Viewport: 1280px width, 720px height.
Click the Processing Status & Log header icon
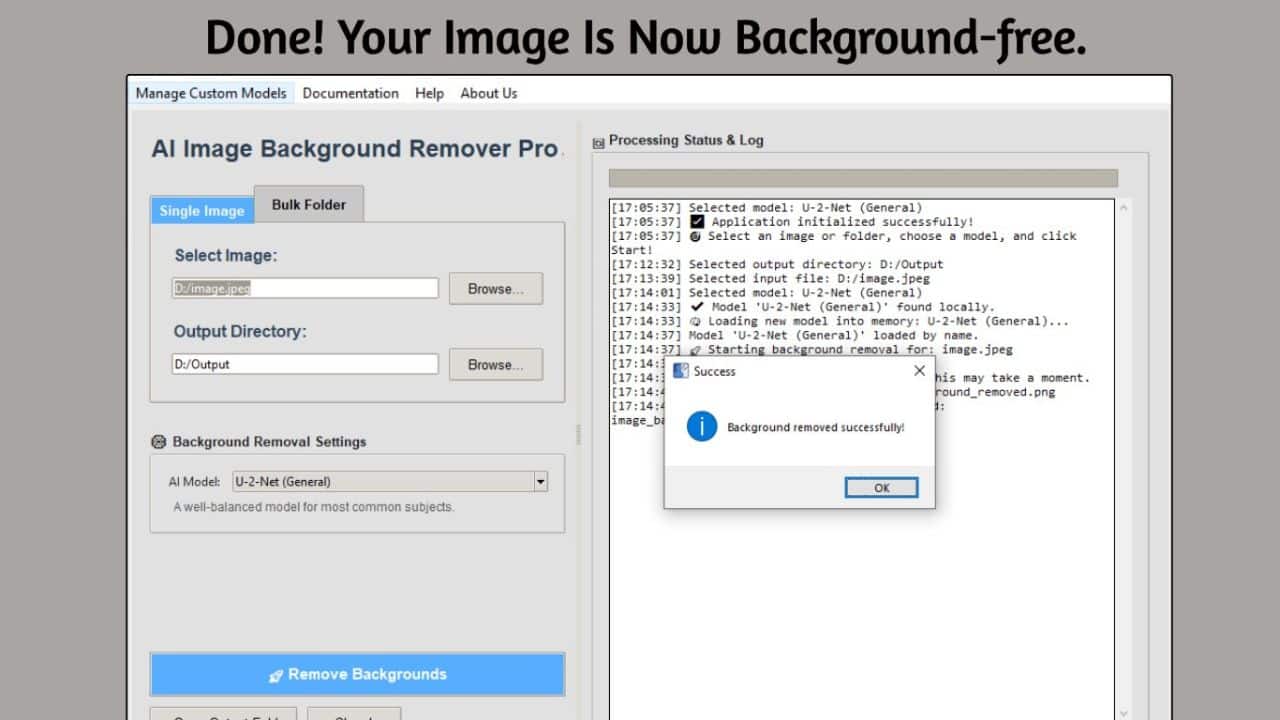click(598, 142)
